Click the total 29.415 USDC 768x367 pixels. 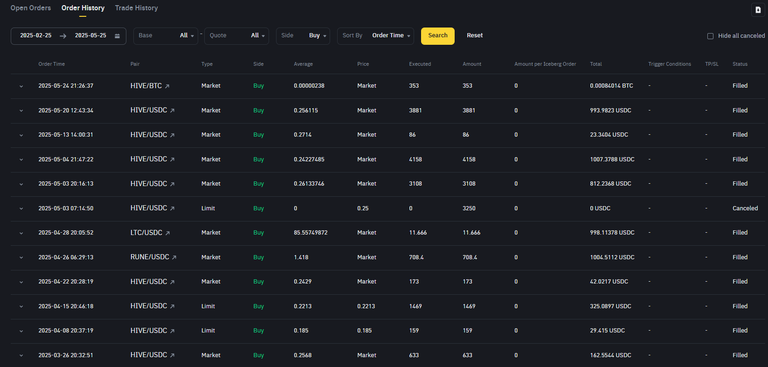606,331
